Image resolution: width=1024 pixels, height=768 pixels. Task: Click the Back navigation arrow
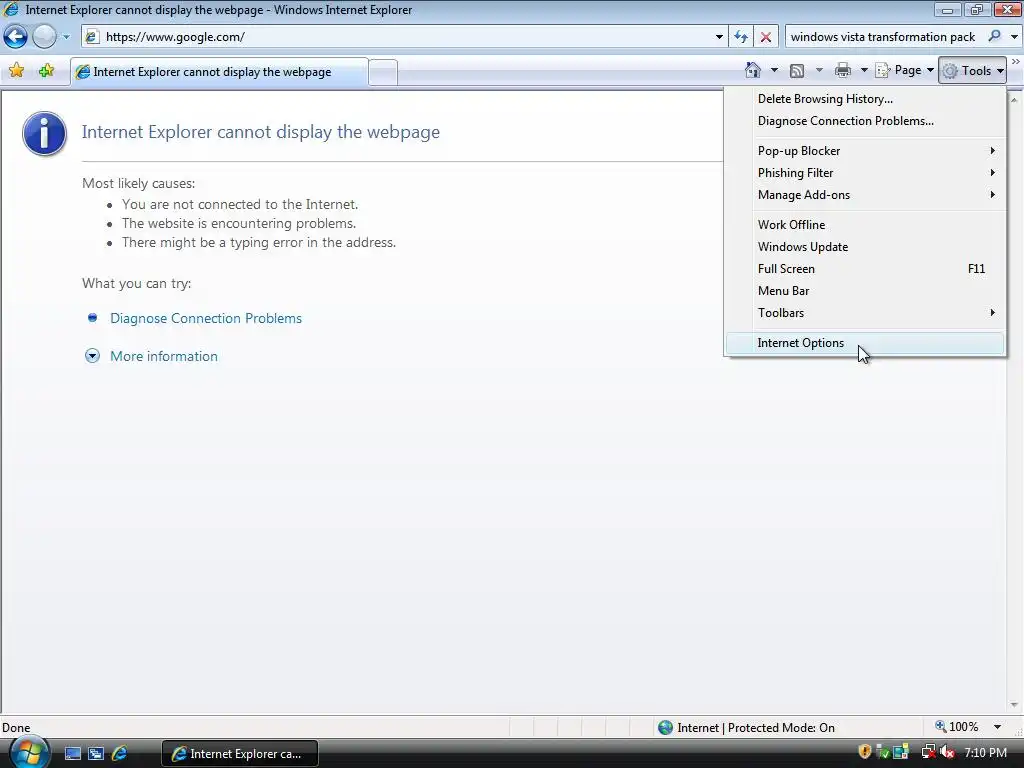(x=16, y=37)
